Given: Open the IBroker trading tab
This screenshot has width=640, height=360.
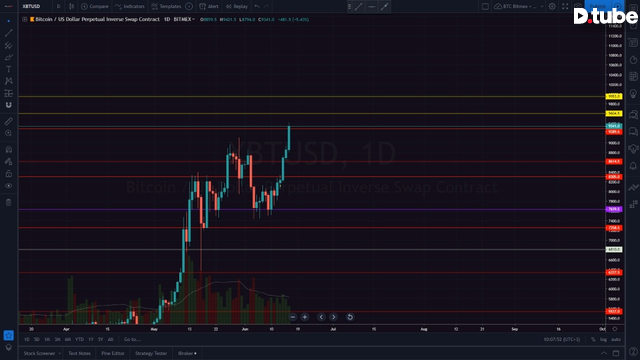Looking at the screenshot, I should tap(187, 353).
